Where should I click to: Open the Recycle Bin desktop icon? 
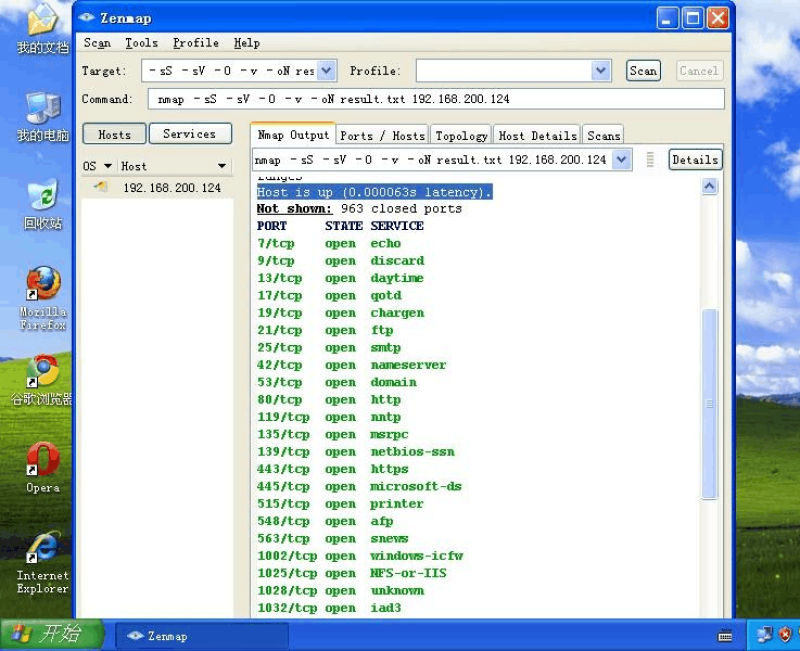point(42,198)
